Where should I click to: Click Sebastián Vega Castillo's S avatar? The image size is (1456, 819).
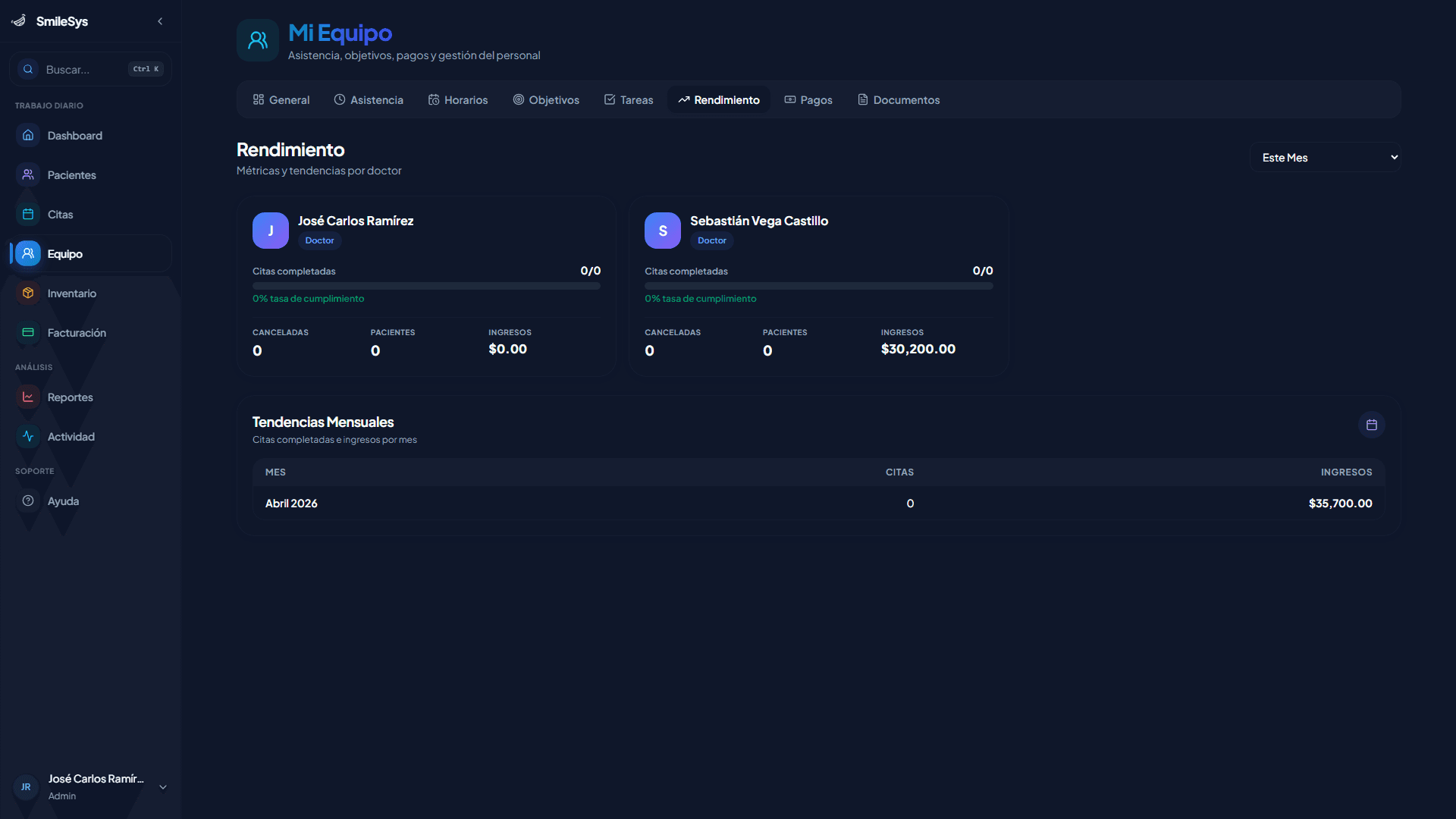pos(663,231)
